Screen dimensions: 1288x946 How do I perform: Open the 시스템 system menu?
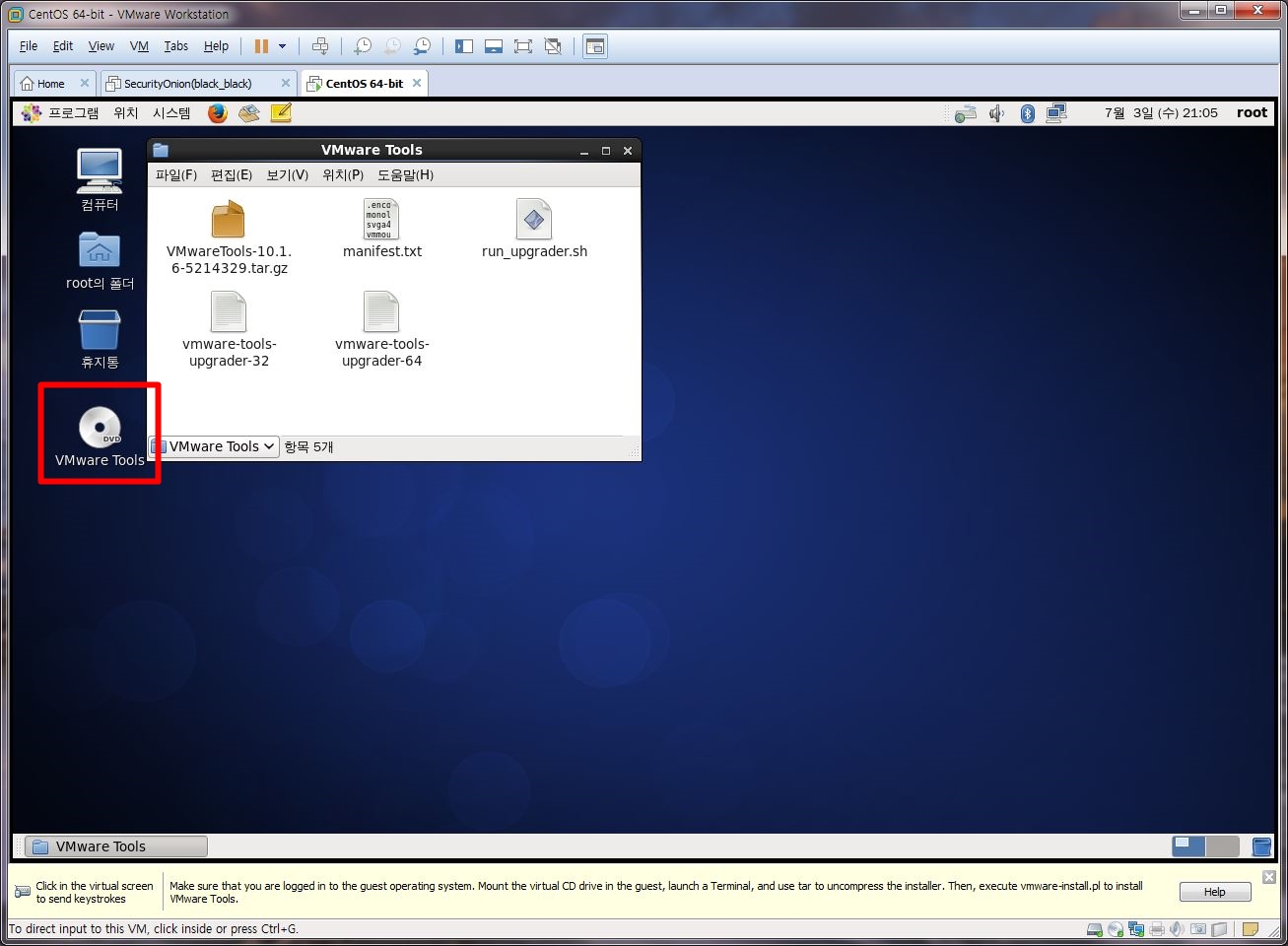point(171,113)
